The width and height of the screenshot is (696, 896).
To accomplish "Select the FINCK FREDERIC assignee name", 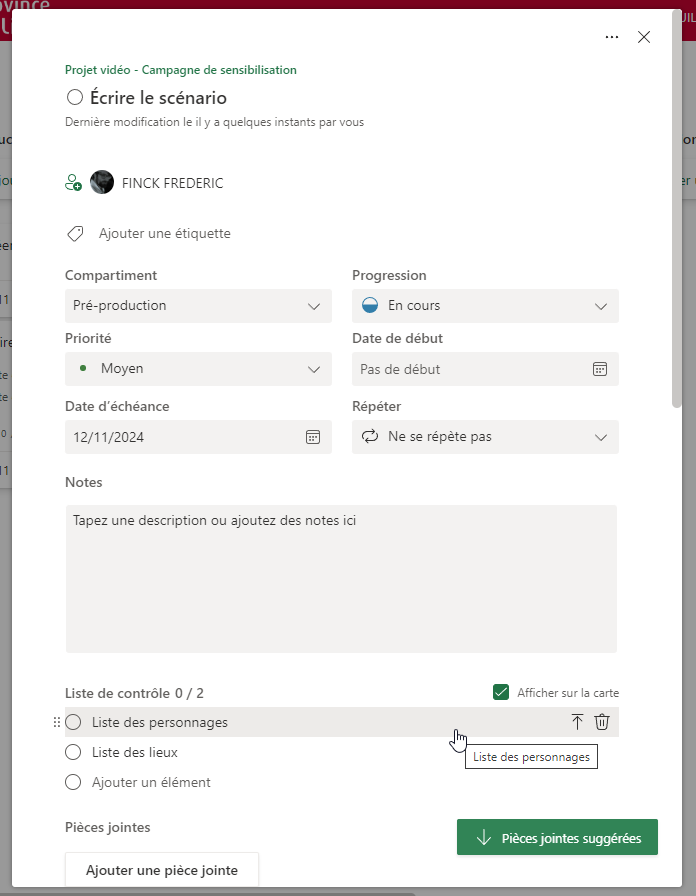I will click(173, 183).
